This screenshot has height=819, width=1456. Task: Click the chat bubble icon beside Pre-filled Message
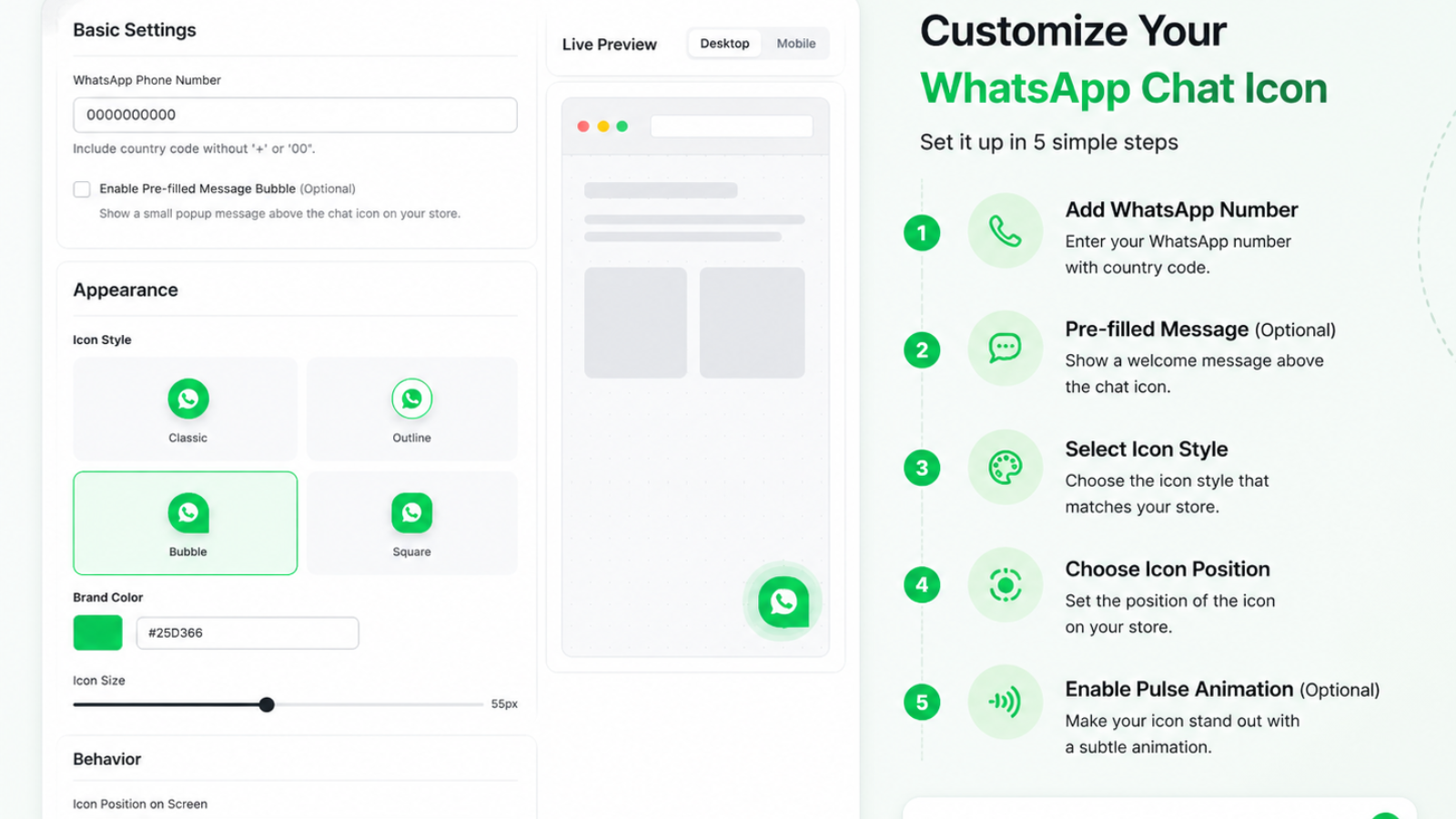click(1005, 349)
